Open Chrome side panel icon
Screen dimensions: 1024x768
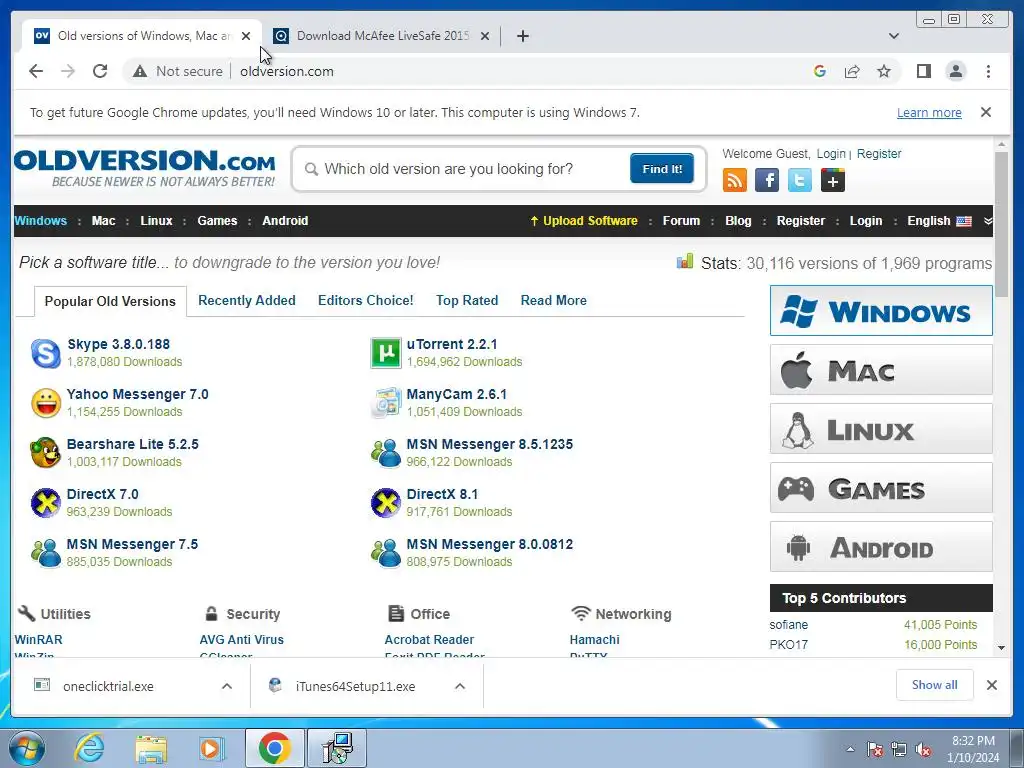(x=923, y=71)
